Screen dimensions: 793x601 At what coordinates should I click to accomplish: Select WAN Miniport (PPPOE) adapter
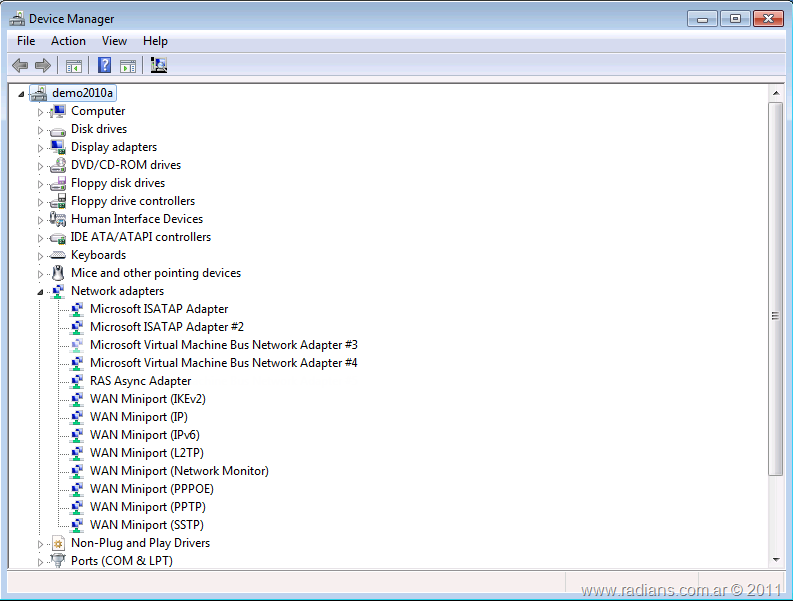151,489
